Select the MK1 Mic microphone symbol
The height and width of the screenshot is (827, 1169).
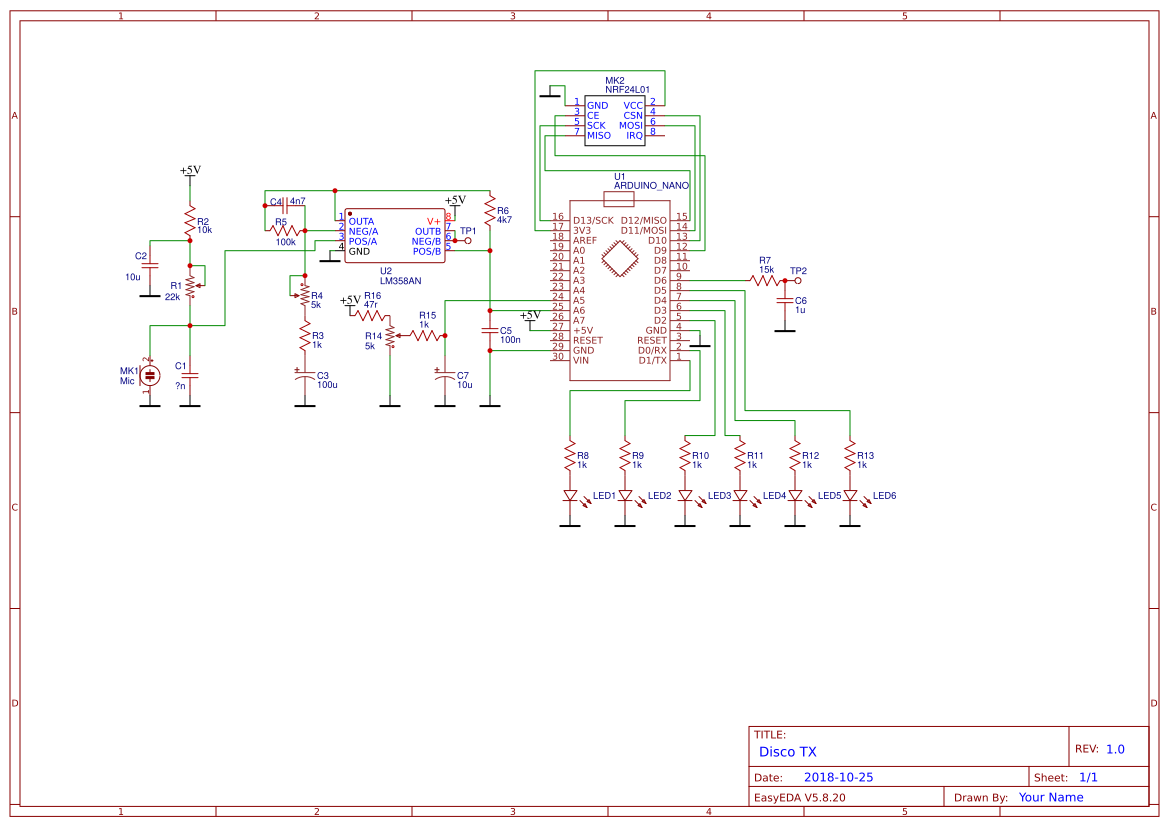[x=150, y=376]
